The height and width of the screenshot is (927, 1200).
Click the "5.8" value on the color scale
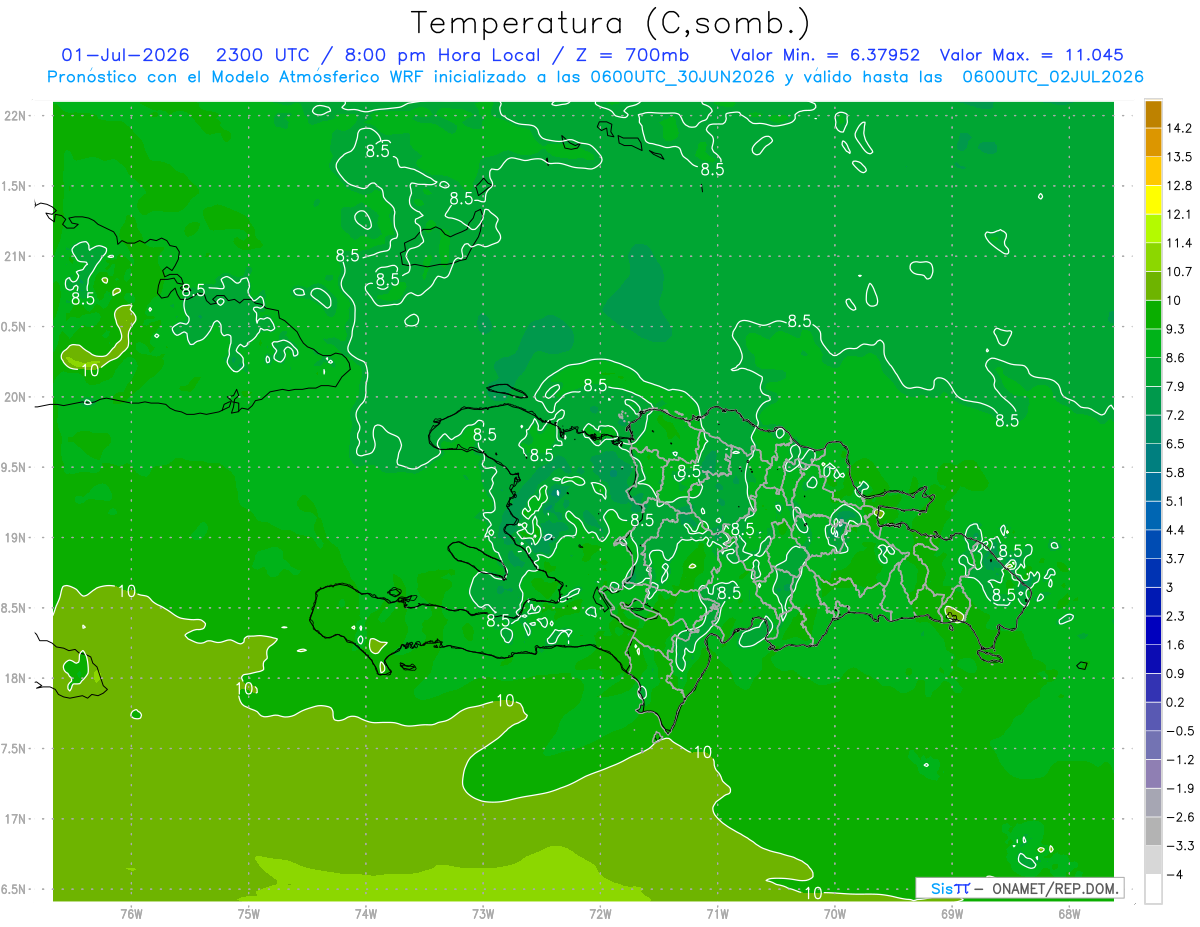coord(1176,472)
